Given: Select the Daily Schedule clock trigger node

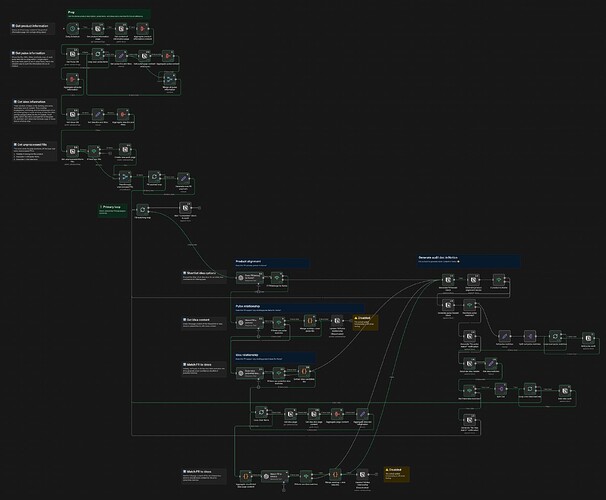Looking at the screenshot, I should [x=72, y=29].
